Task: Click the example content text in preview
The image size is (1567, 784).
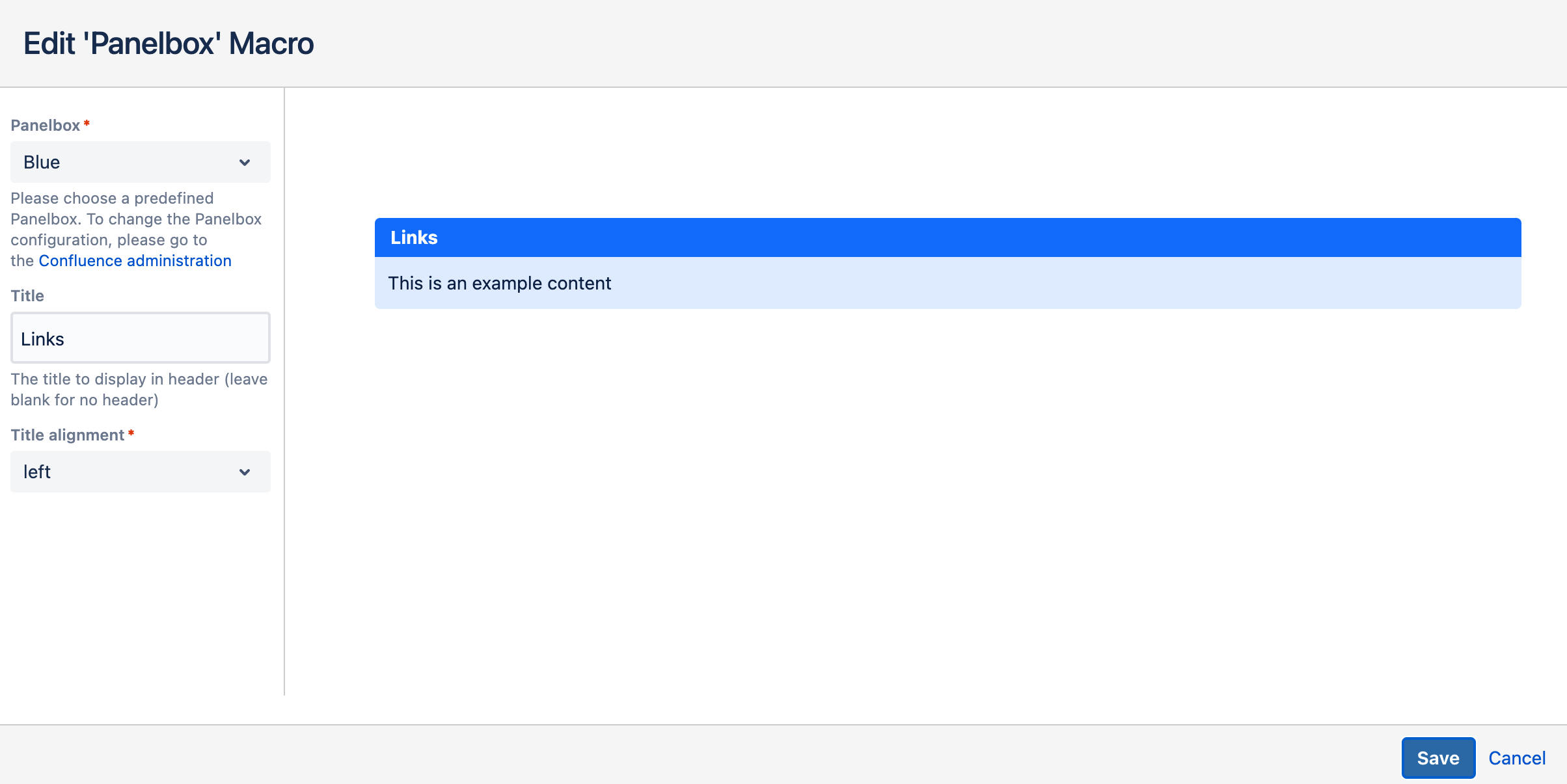Action: [499, 283]
